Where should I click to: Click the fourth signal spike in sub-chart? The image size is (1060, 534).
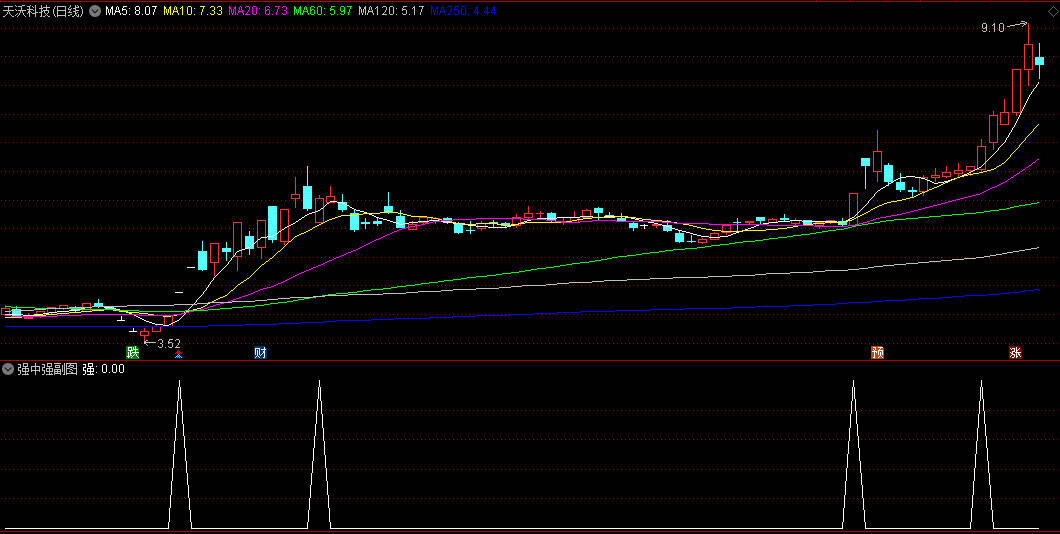[982, 453]
